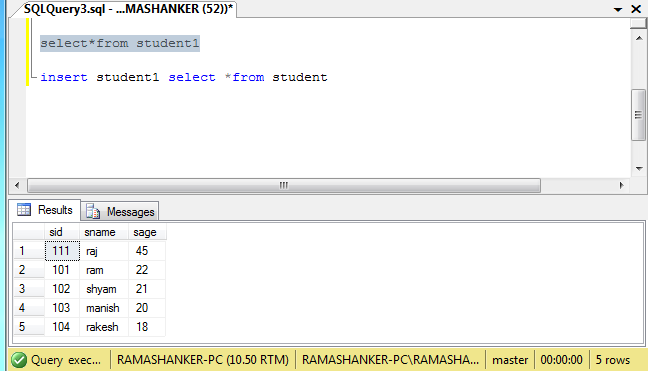Image resolution: width=648 pixels, height=371 pixels.
Task: Click the sname cell rakesh
Action: click(104, 327)
